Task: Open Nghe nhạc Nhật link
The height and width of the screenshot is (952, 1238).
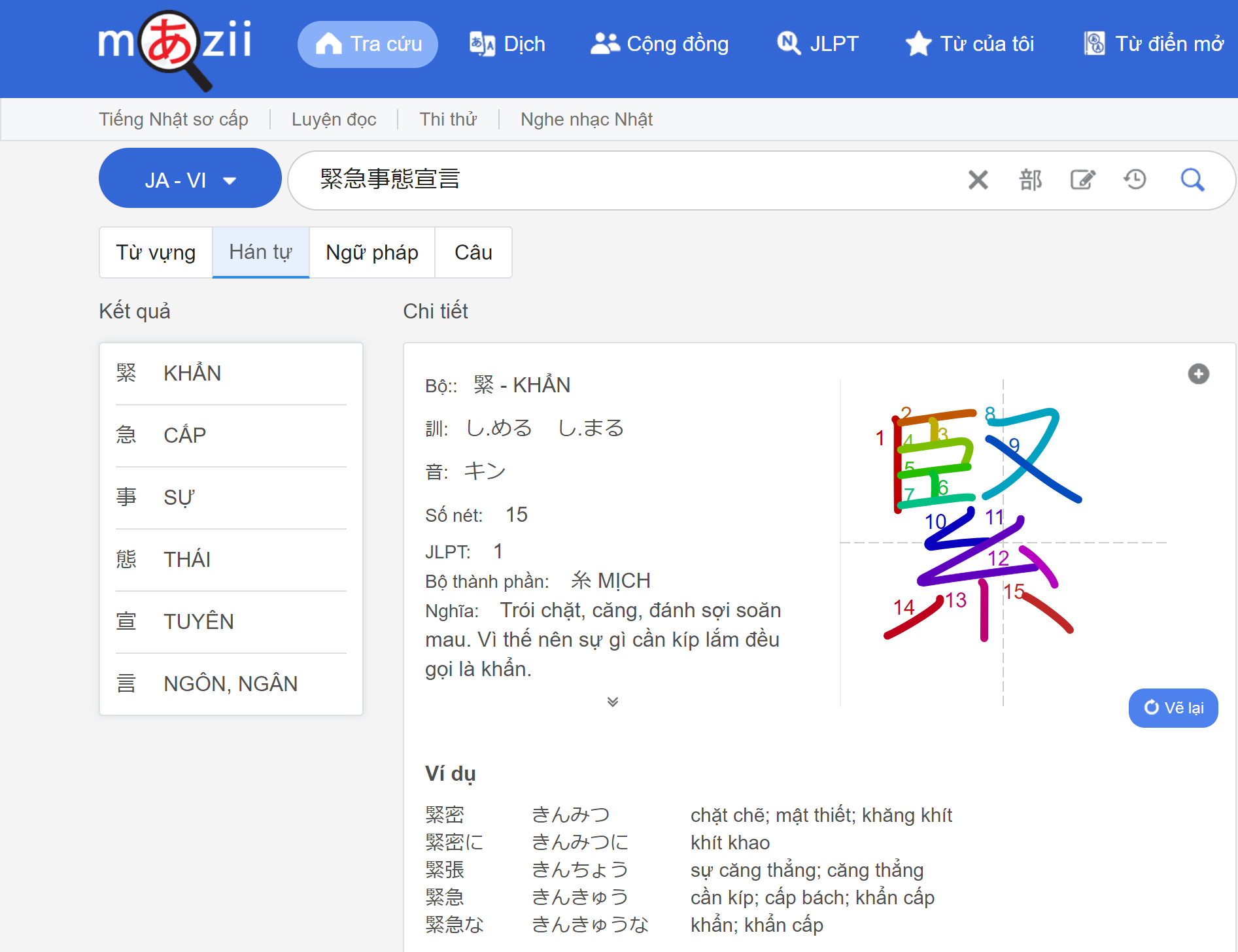Action: tap(587, 119)
